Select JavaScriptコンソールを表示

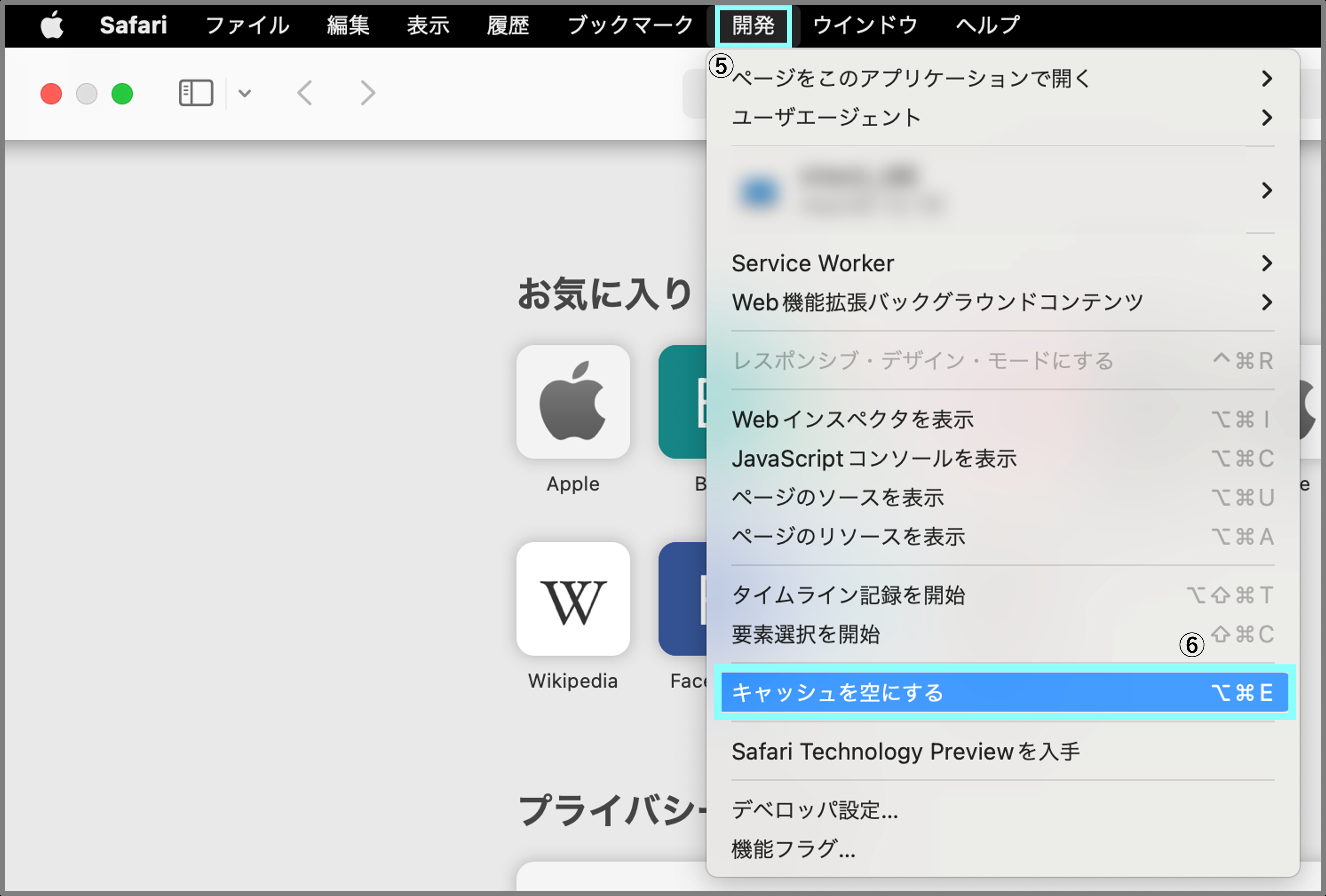pyautogui.click(x=1003, y=459)
